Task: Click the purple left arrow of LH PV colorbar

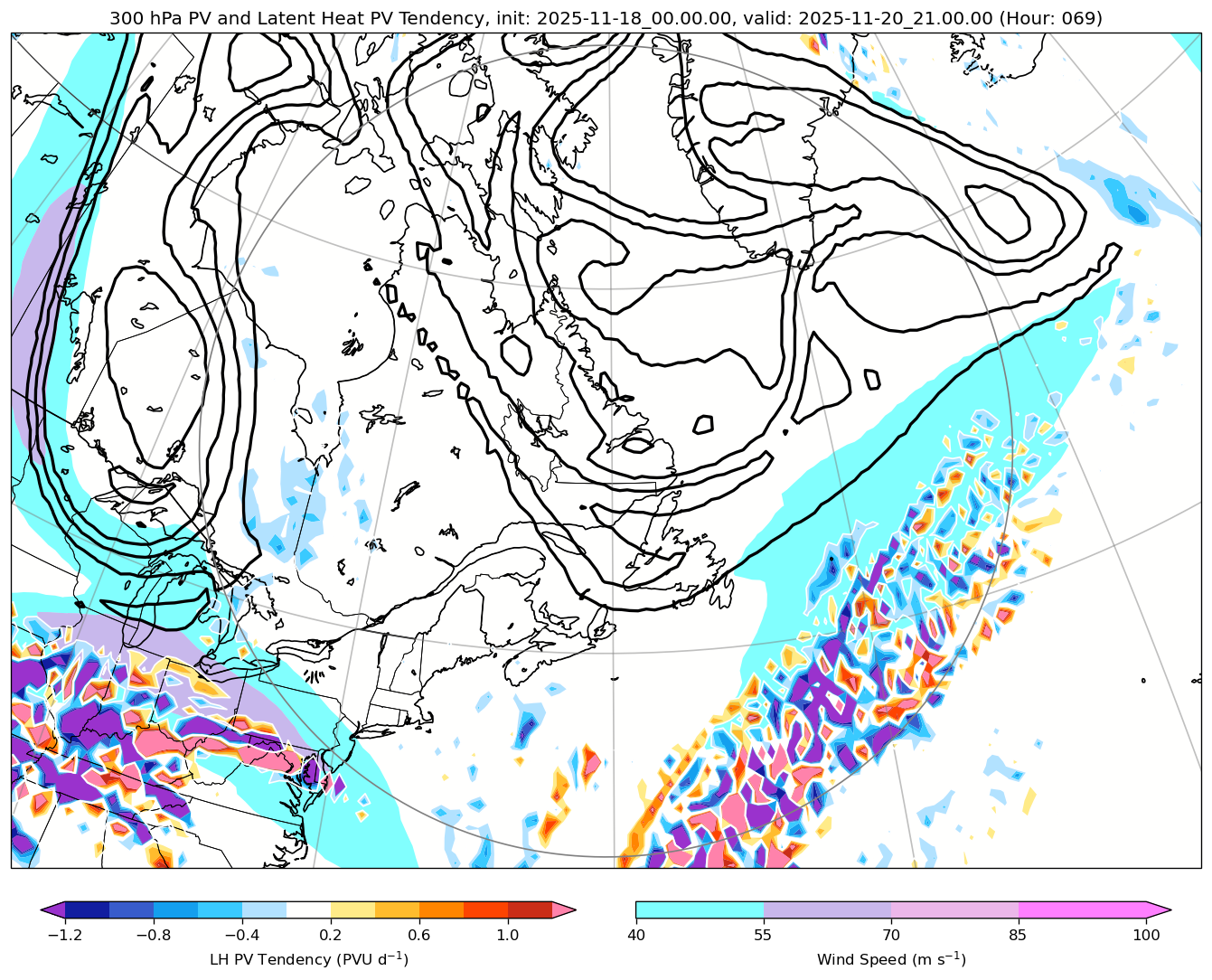Action: tap(53, 909)
